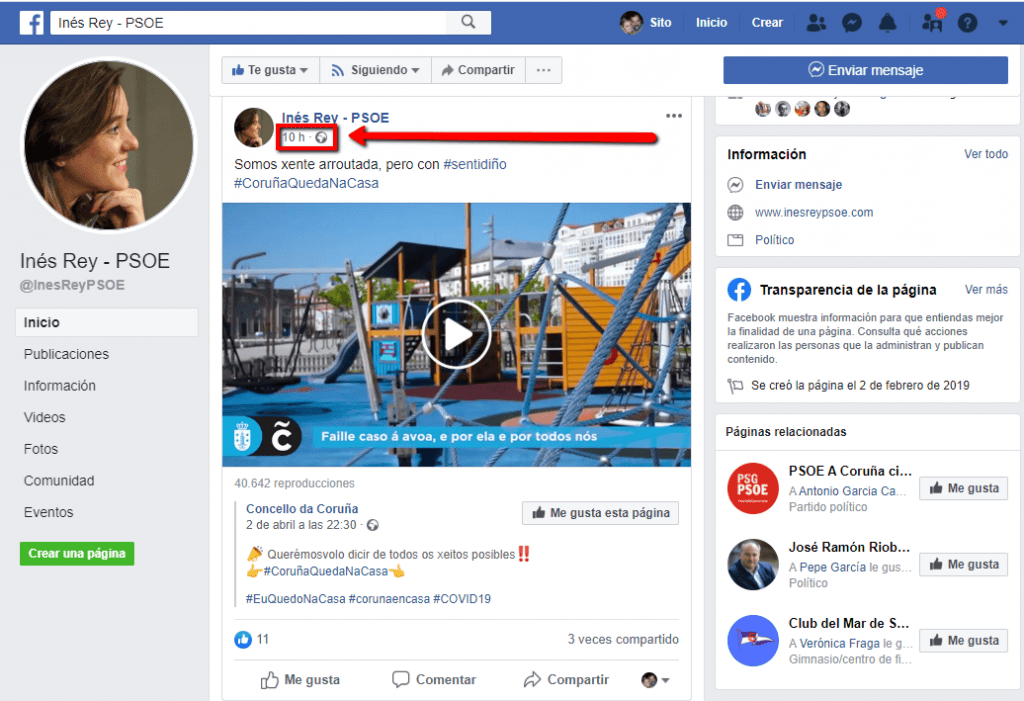
Task: Open Publicaciones in the sidebar
Action: [67, 354]
